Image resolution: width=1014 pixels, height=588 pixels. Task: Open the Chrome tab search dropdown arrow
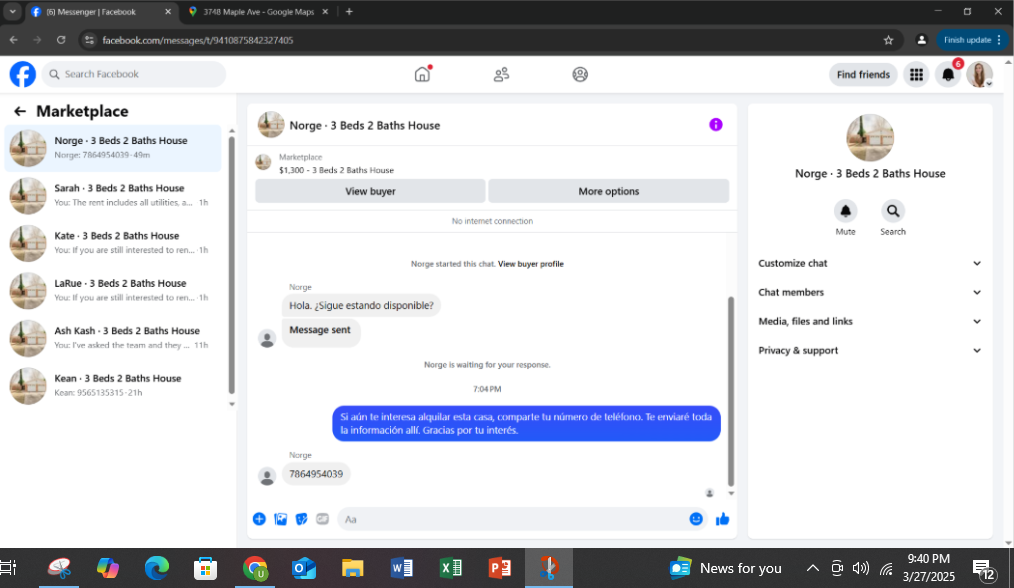[x=12, y=12]
